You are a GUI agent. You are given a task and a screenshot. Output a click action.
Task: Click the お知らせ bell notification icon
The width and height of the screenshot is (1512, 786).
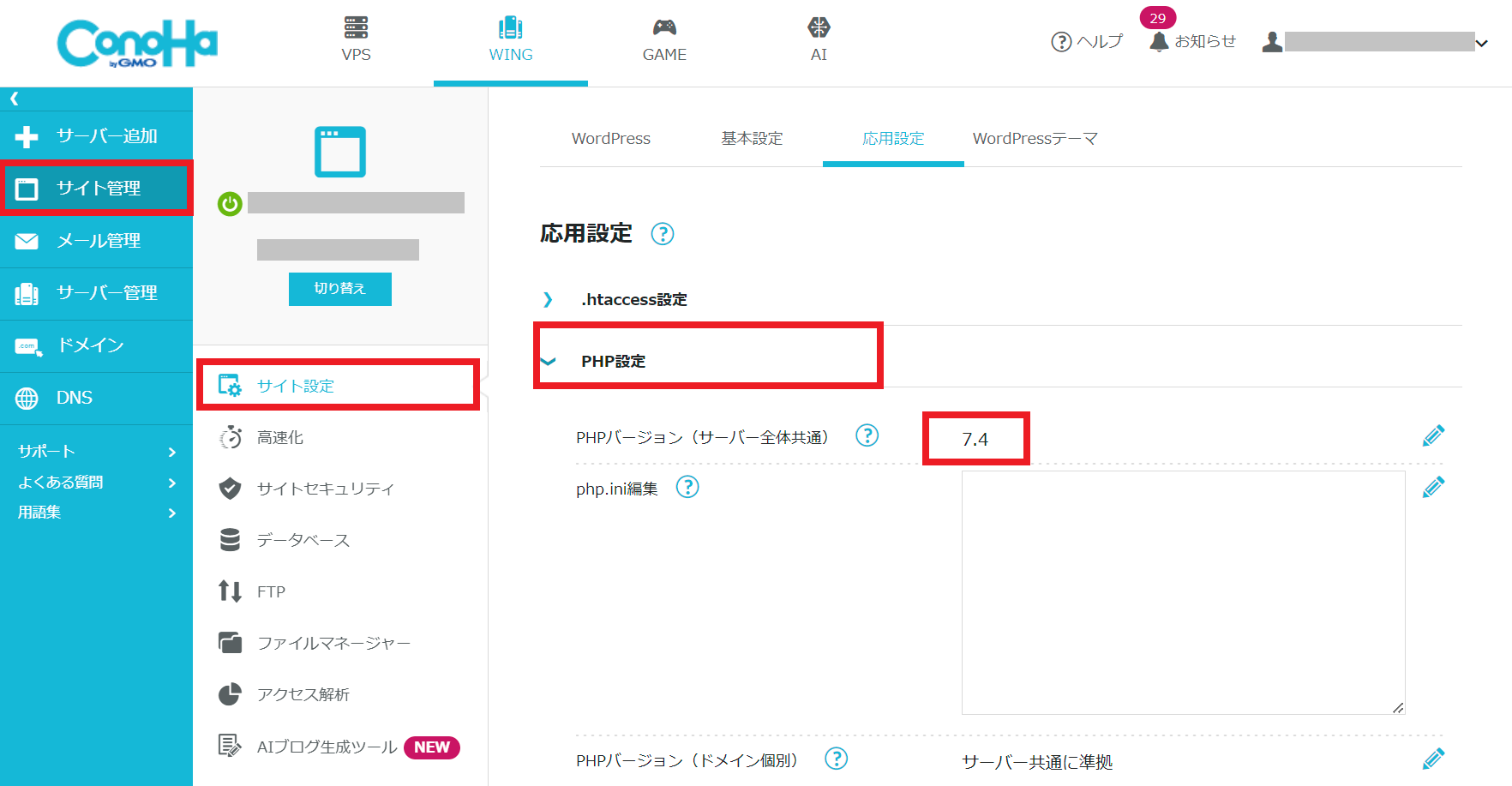coord(1159,41)
